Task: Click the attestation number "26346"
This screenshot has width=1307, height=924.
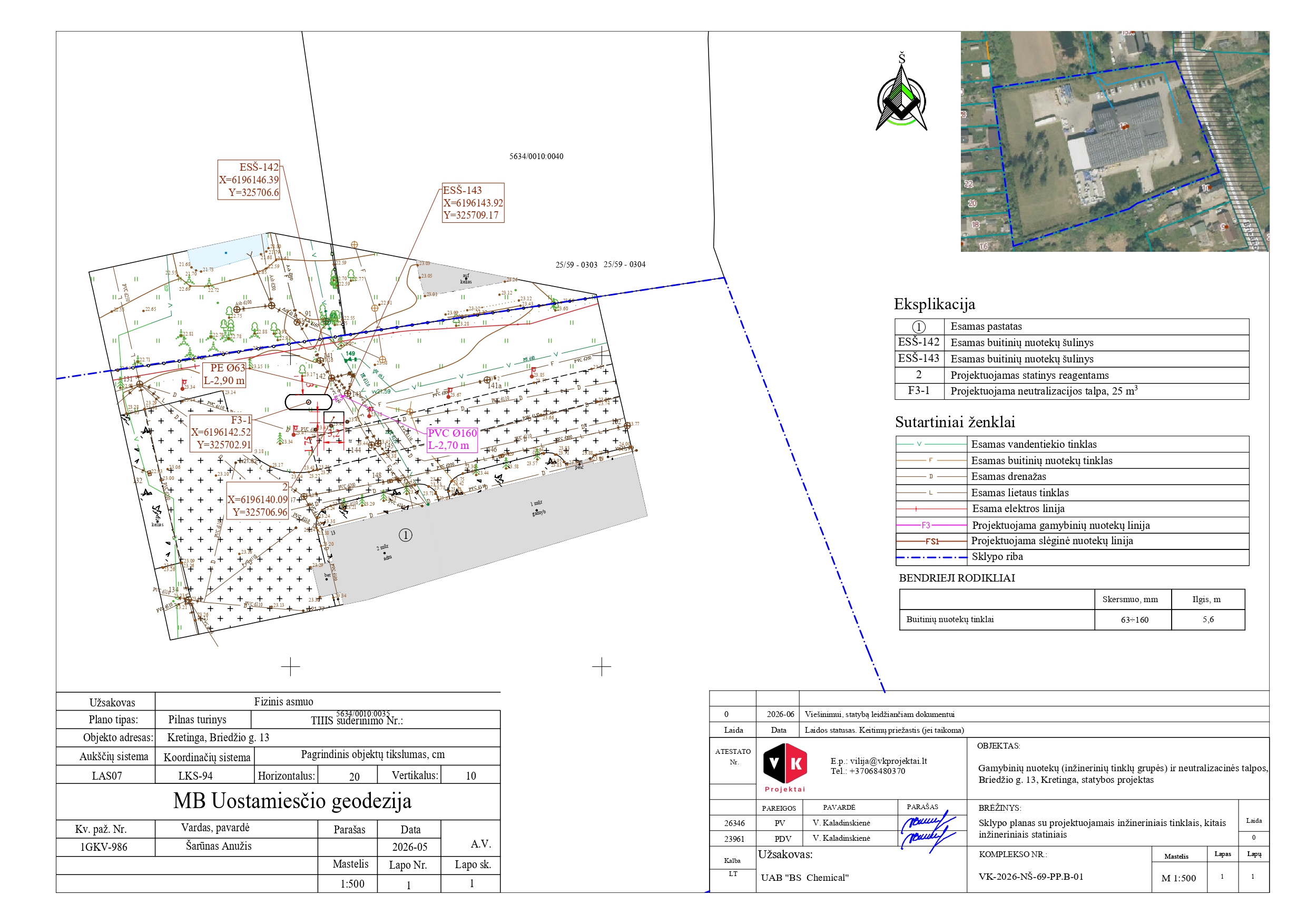Action: tap(734, 824)
